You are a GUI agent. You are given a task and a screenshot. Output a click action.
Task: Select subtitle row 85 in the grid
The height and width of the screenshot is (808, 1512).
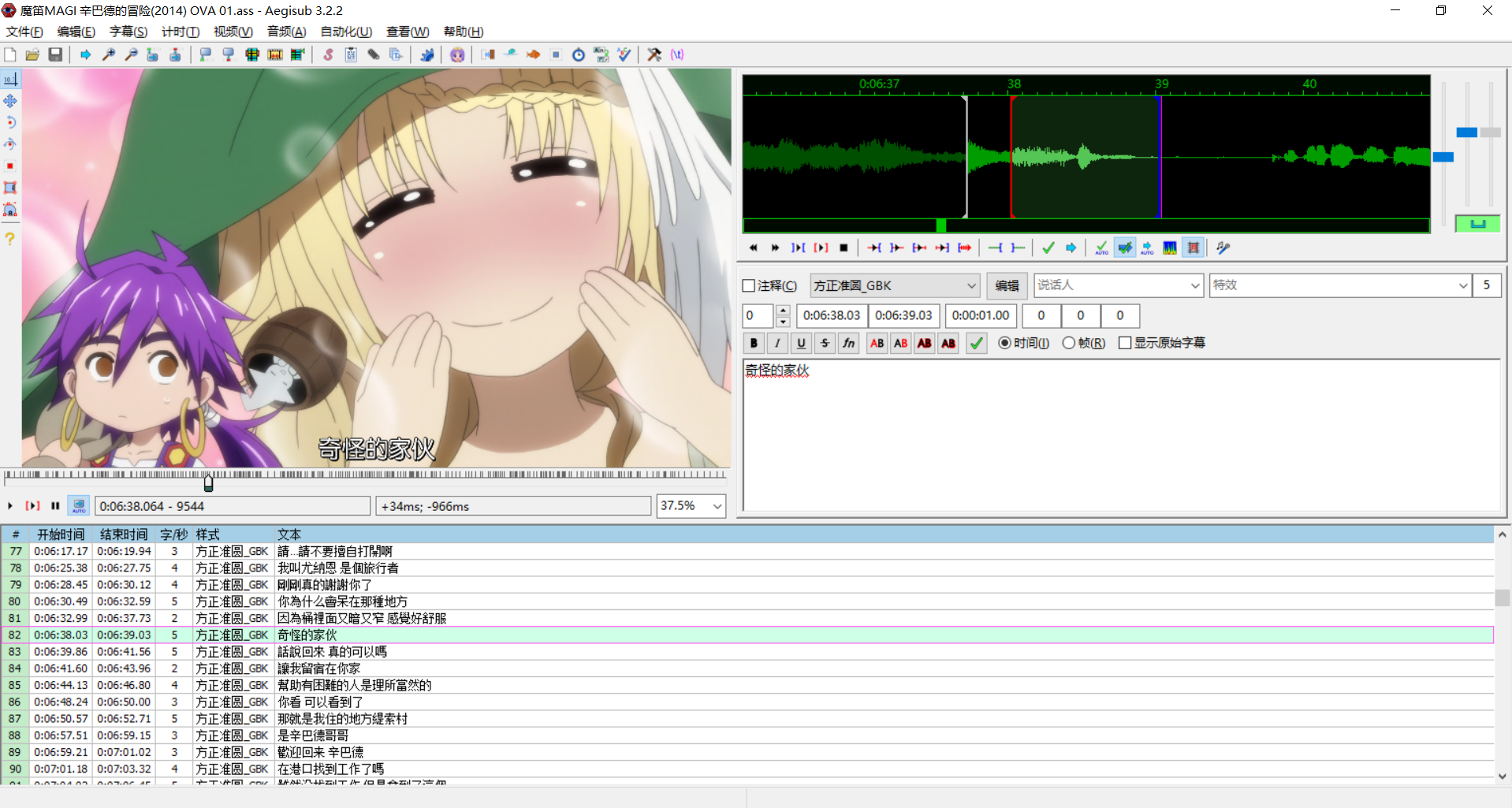click(x=747, y=685)
